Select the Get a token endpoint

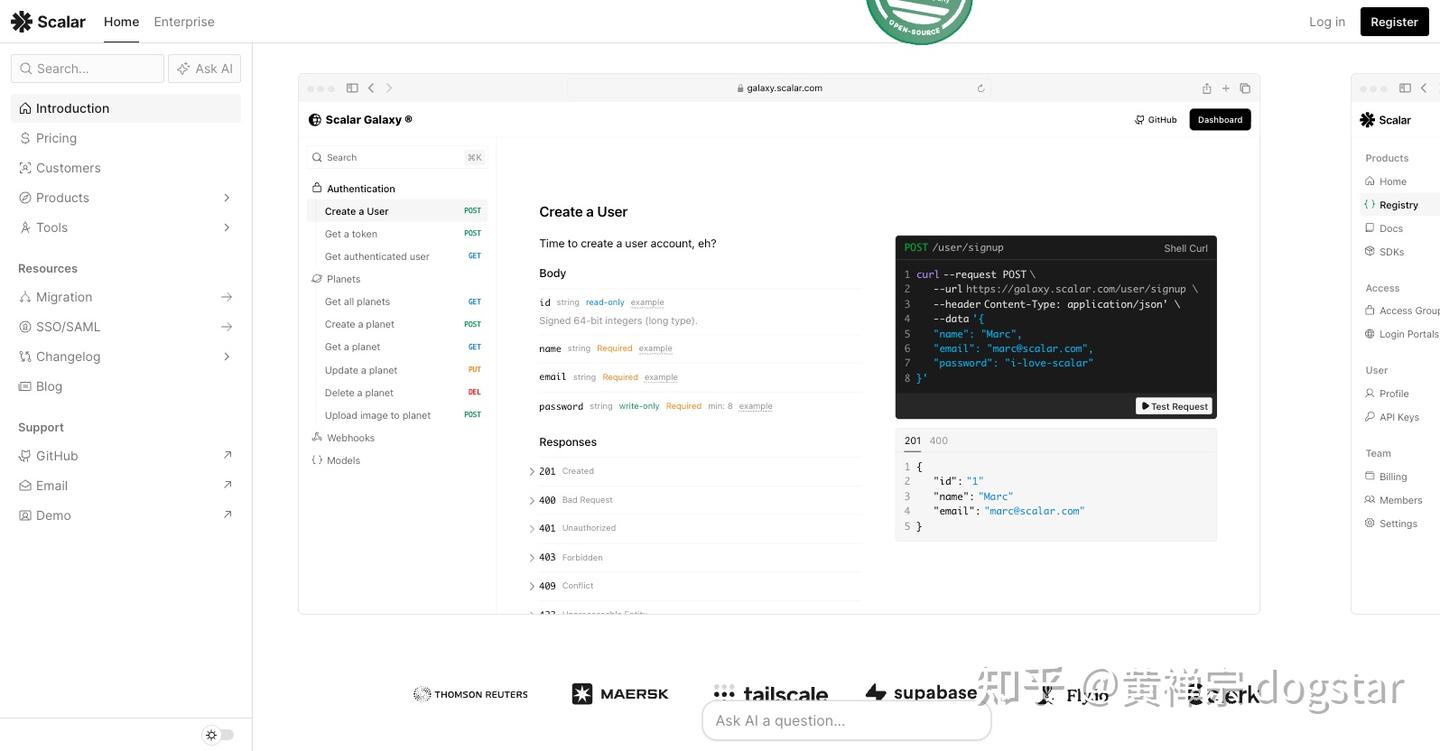click(x=397, y=234)
